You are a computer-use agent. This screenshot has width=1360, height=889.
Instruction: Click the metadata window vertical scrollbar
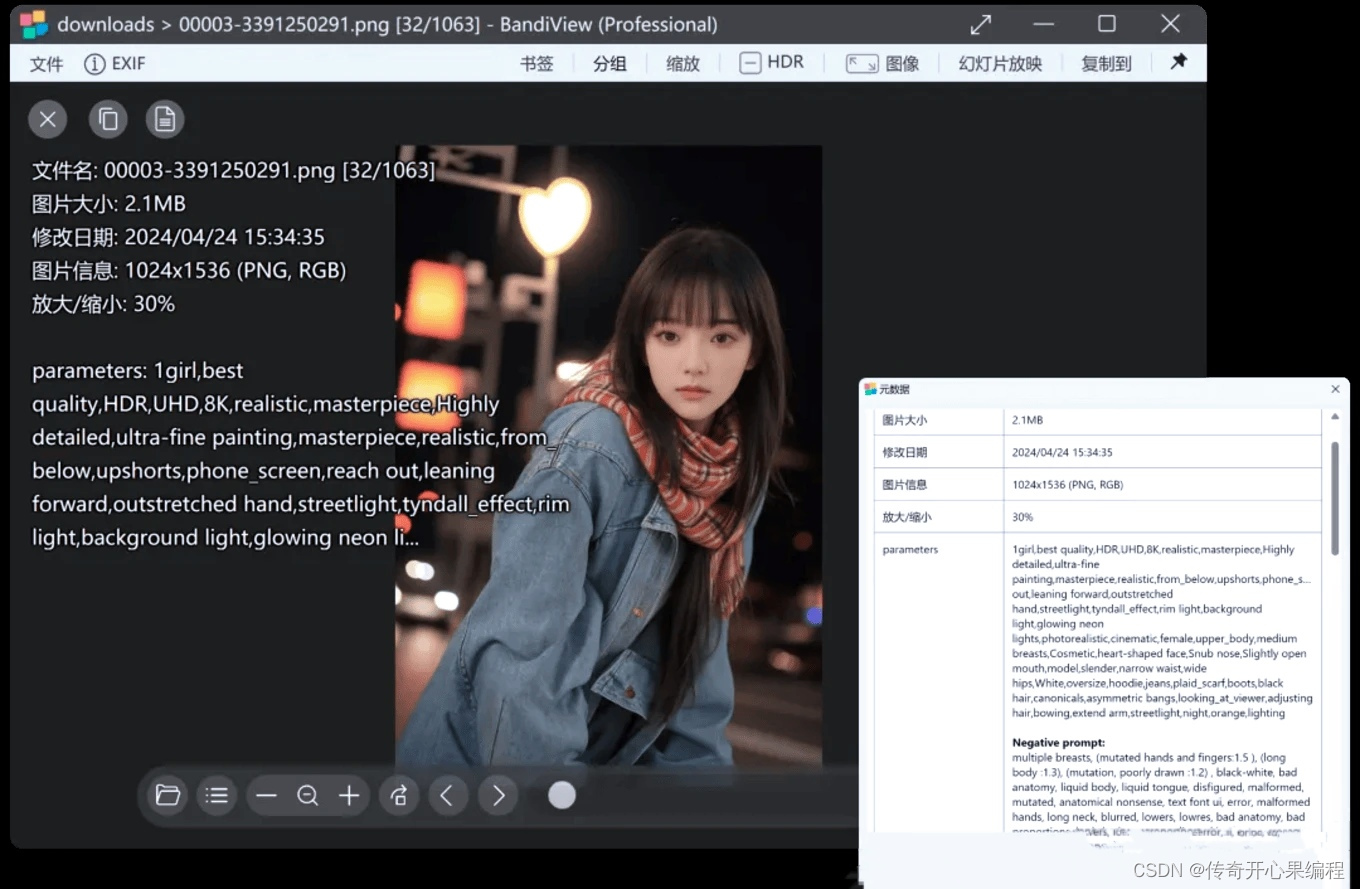pos(1334,498)
